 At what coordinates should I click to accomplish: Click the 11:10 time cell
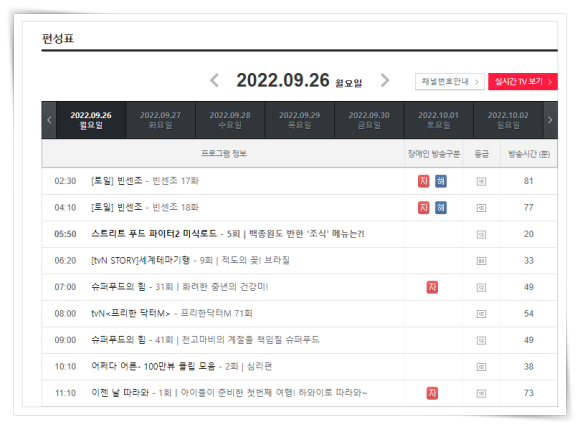[x=65, y=393]
